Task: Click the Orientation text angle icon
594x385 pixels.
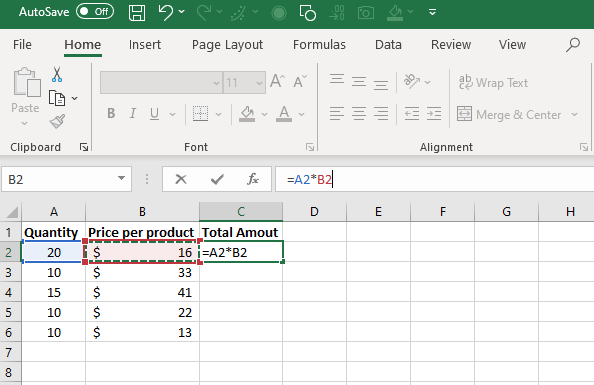Action: coord(412,81)
